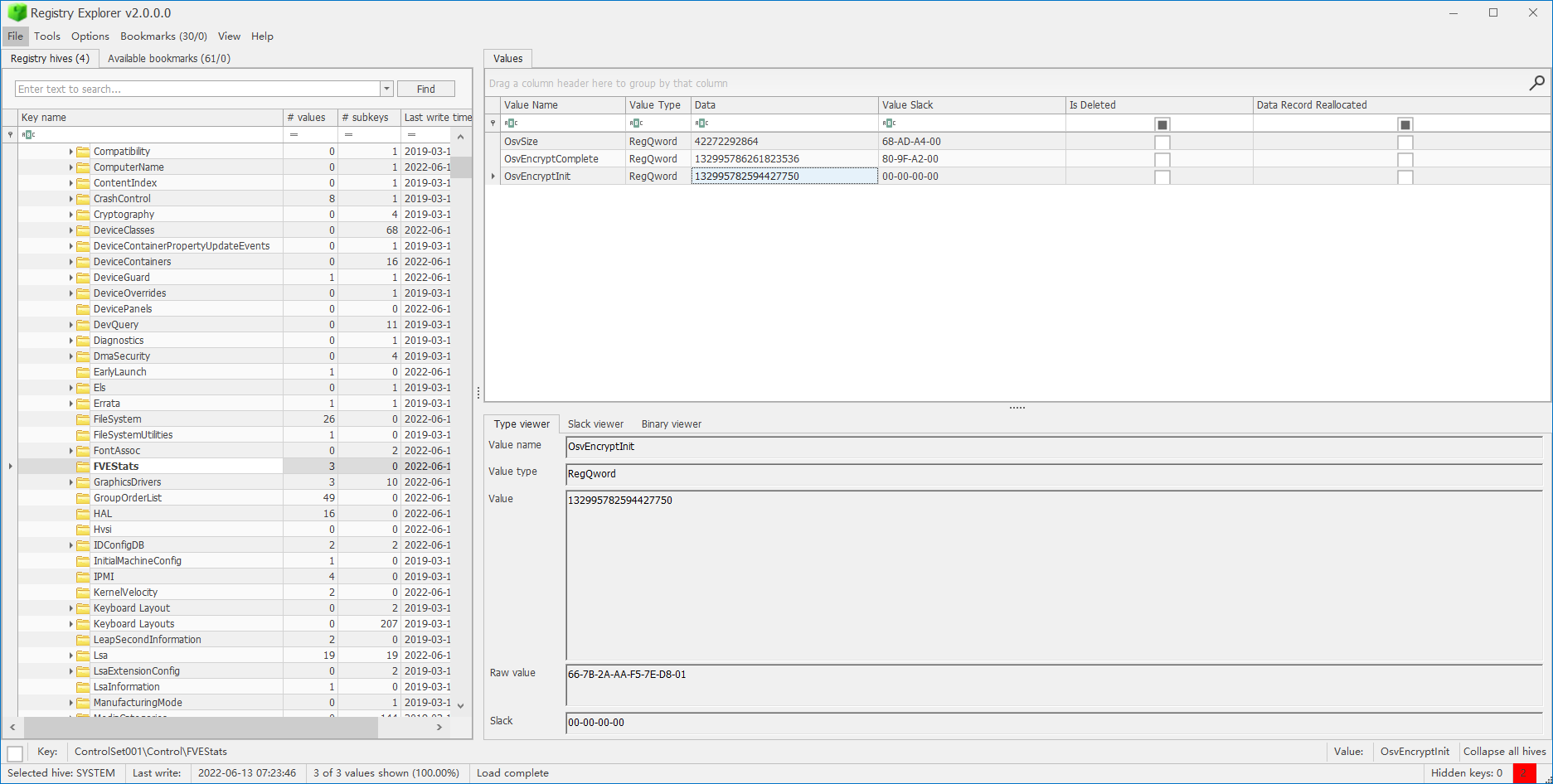Image resolution: width=1553 pixels, height=784 pixels.
Task: Click the Value Slack column filter icon
Action: click(889, 123)
